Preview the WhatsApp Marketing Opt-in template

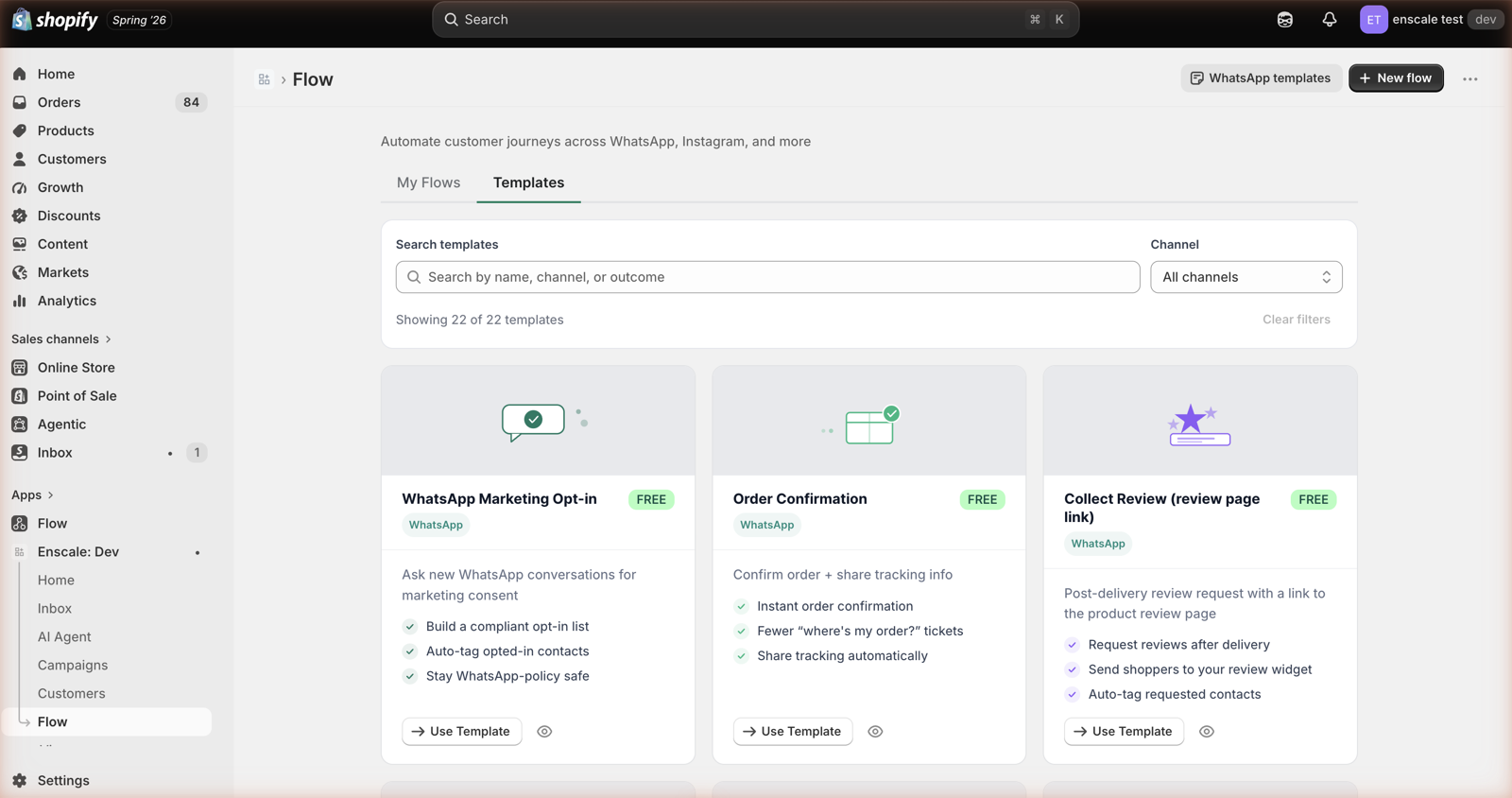click(x=544, y=732)
